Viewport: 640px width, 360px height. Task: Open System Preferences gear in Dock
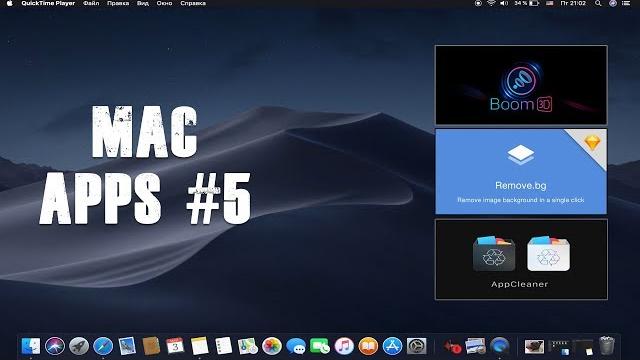click(416, 346)
